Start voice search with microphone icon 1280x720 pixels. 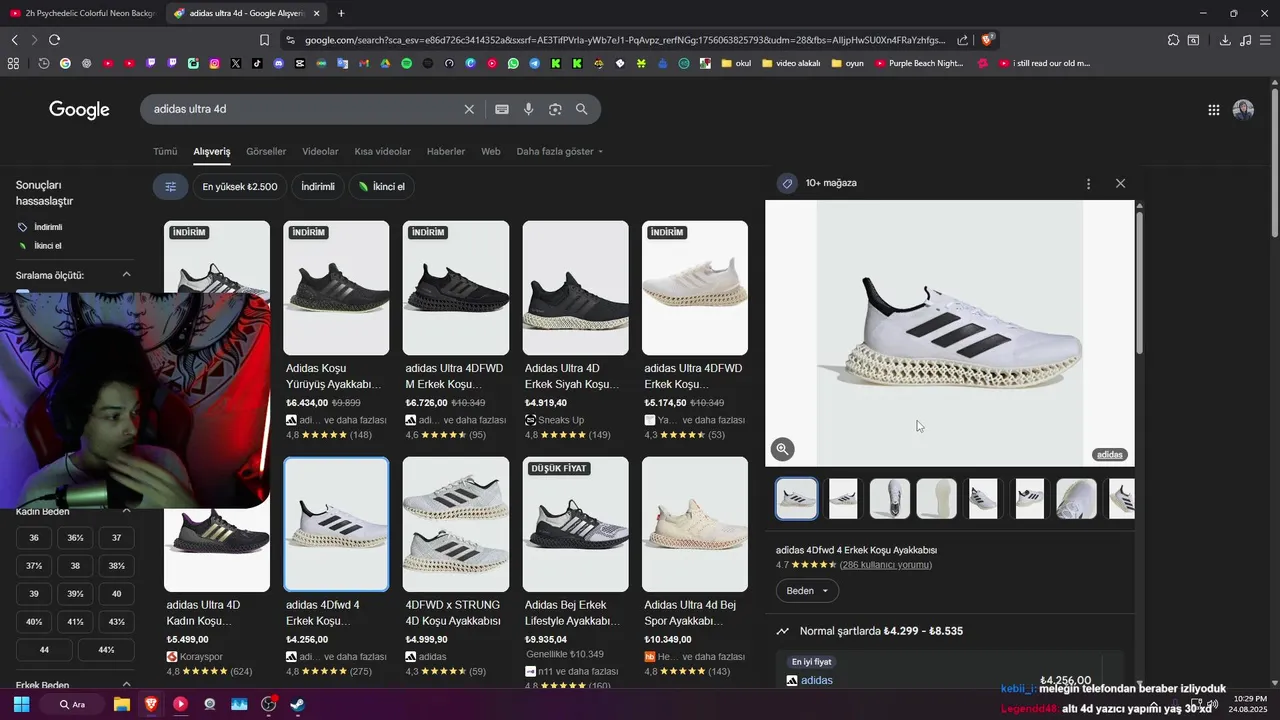[x=529, y=109]
